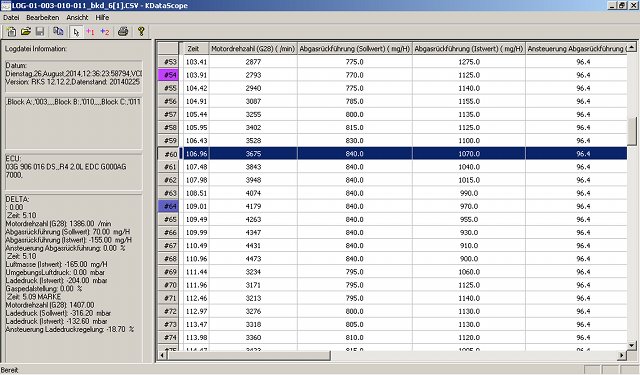Click Sollwert cell 785.0
The width and height of the screenshot is (640, 375).
[355, 101]
